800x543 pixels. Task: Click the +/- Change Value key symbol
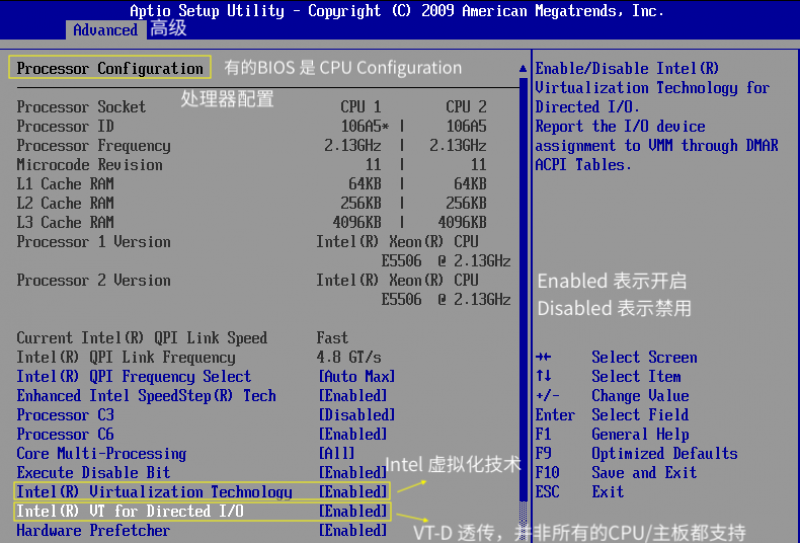(x=546, y=396)
